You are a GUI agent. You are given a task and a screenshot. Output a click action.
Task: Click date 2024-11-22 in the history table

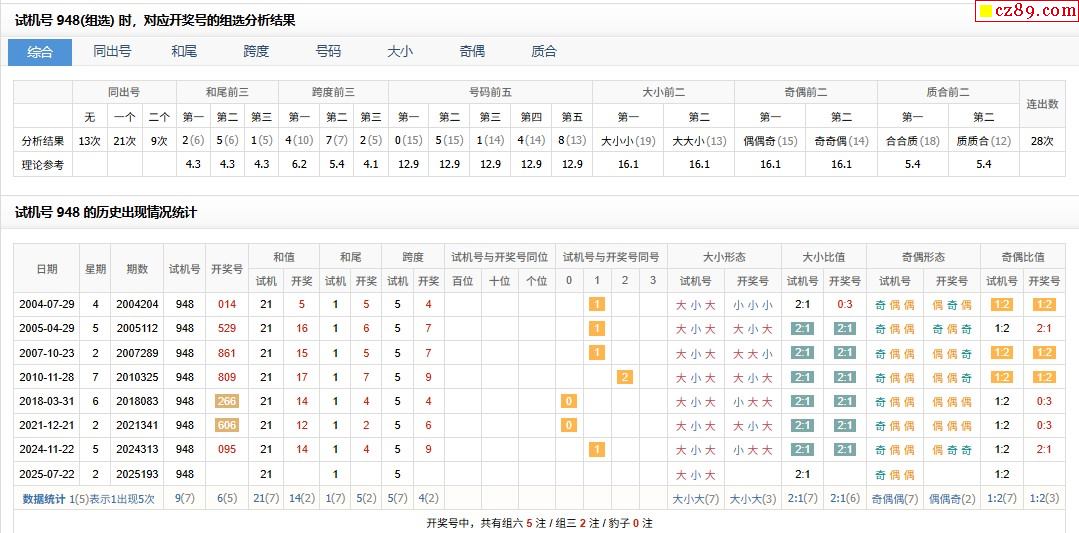coord(46,450)
